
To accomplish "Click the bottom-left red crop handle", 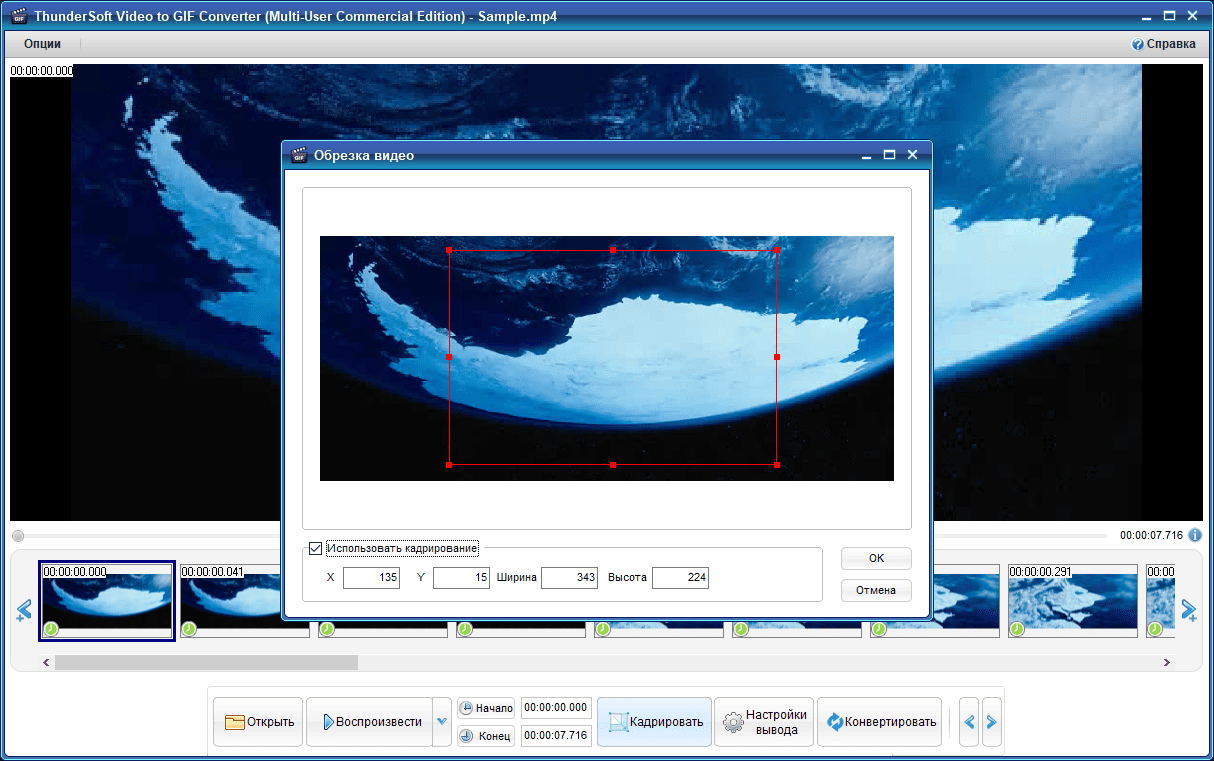I will pos(449,465).
